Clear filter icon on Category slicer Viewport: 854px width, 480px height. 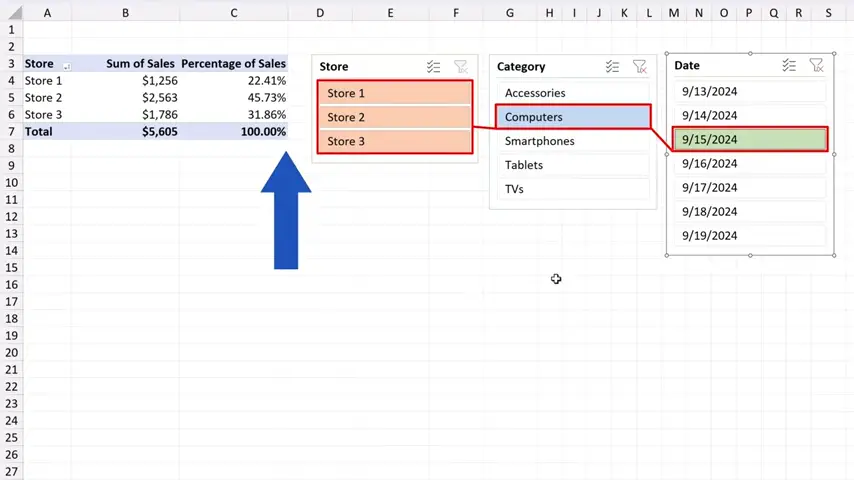click(640, 67)
